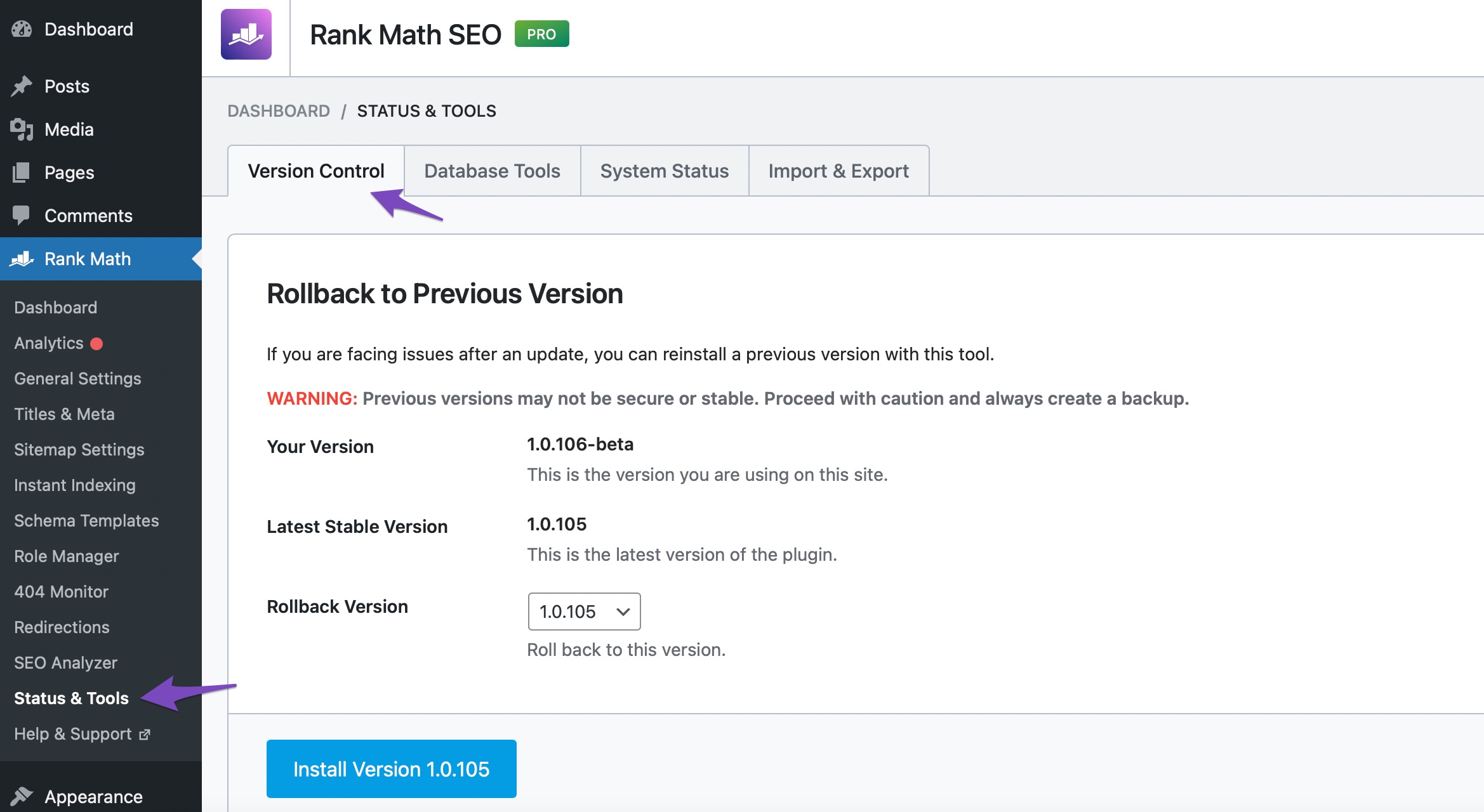1484x812 pixels.
Task: Open General Settings submenu item
Action: 77,379
